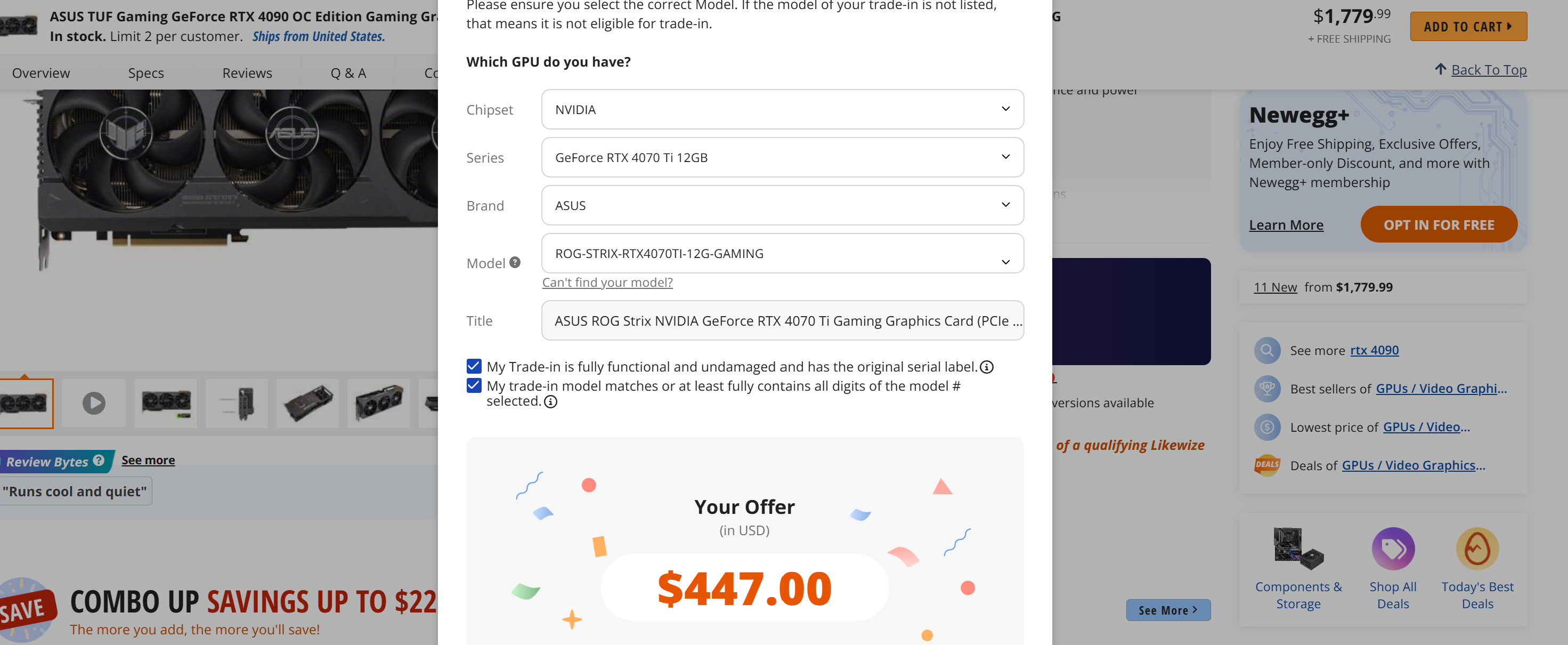Open the Chipset dropdown showing NVIDIA

[782, 110]
